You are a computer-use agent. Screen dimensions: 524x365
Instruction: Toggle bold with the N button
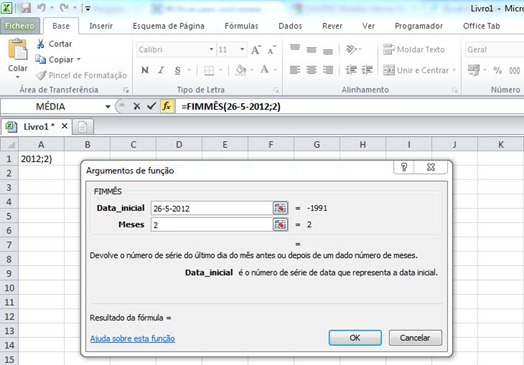click(145, 70)
